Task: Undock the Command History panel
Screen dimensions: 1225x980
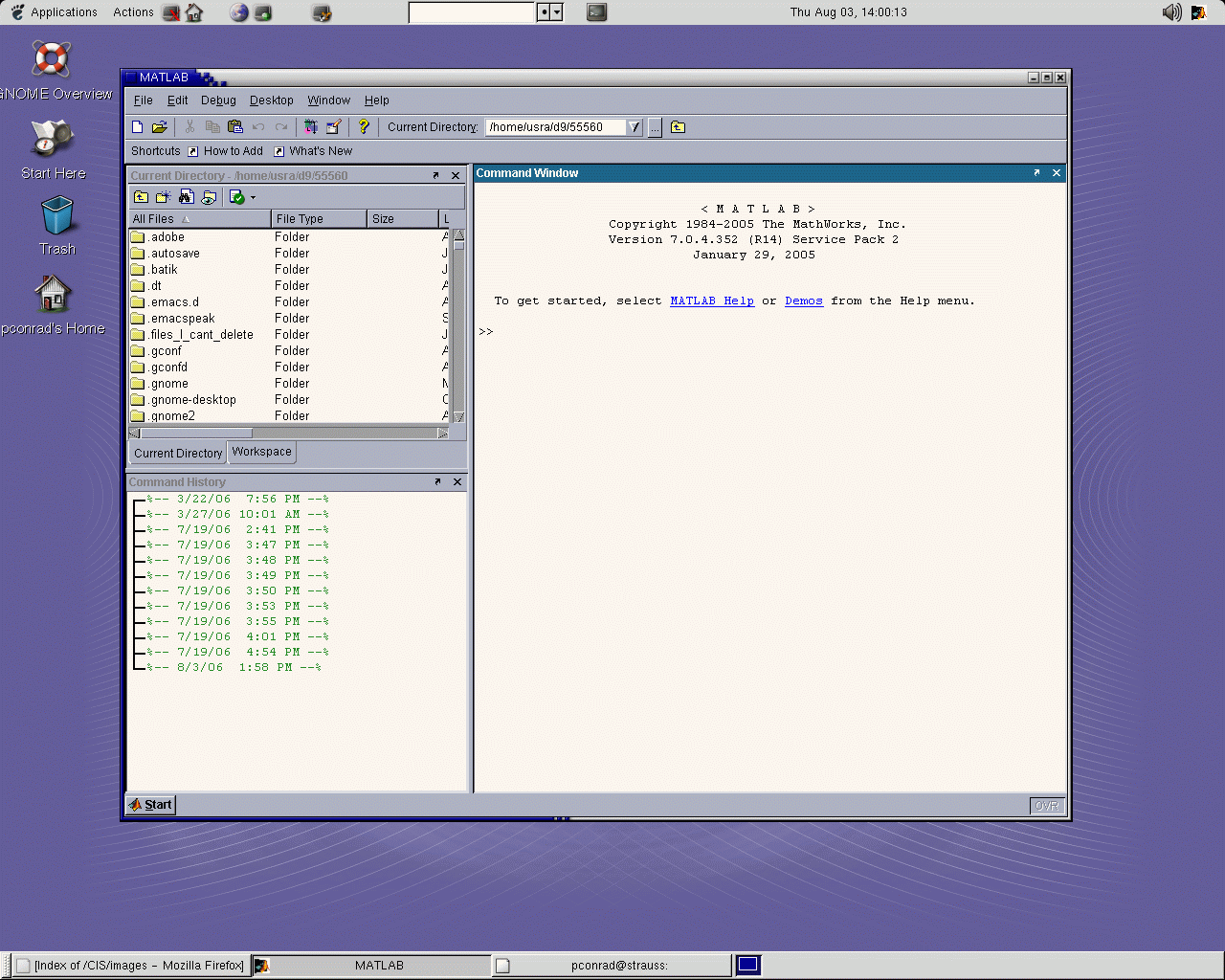Action: pyautogui.click(x=437, y=481)
